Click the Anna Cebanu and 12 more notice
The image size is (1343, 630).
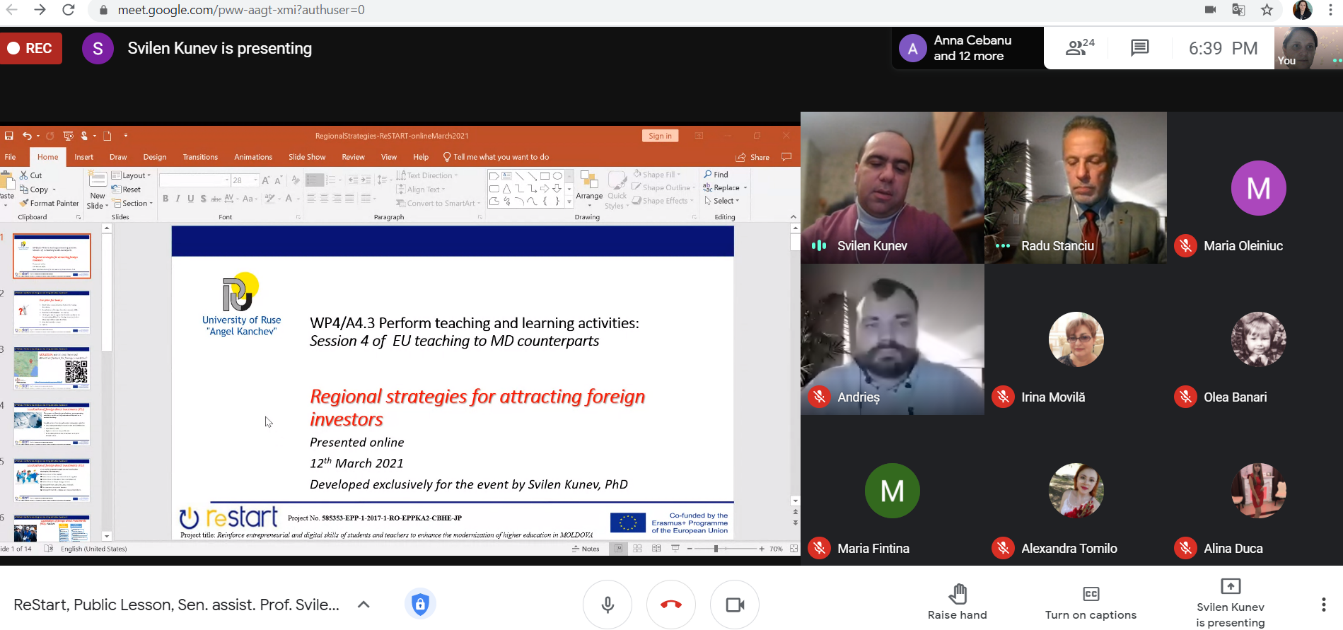point(967,48)
